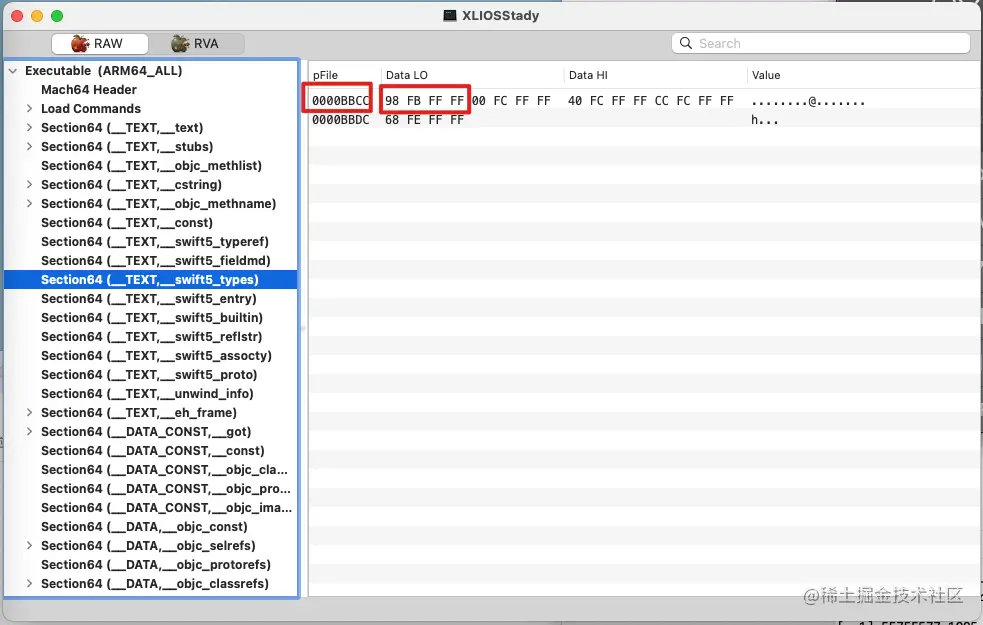
Task: Select Section64 (__TEXT,__text) row
Action: click(x=151, y=127)
